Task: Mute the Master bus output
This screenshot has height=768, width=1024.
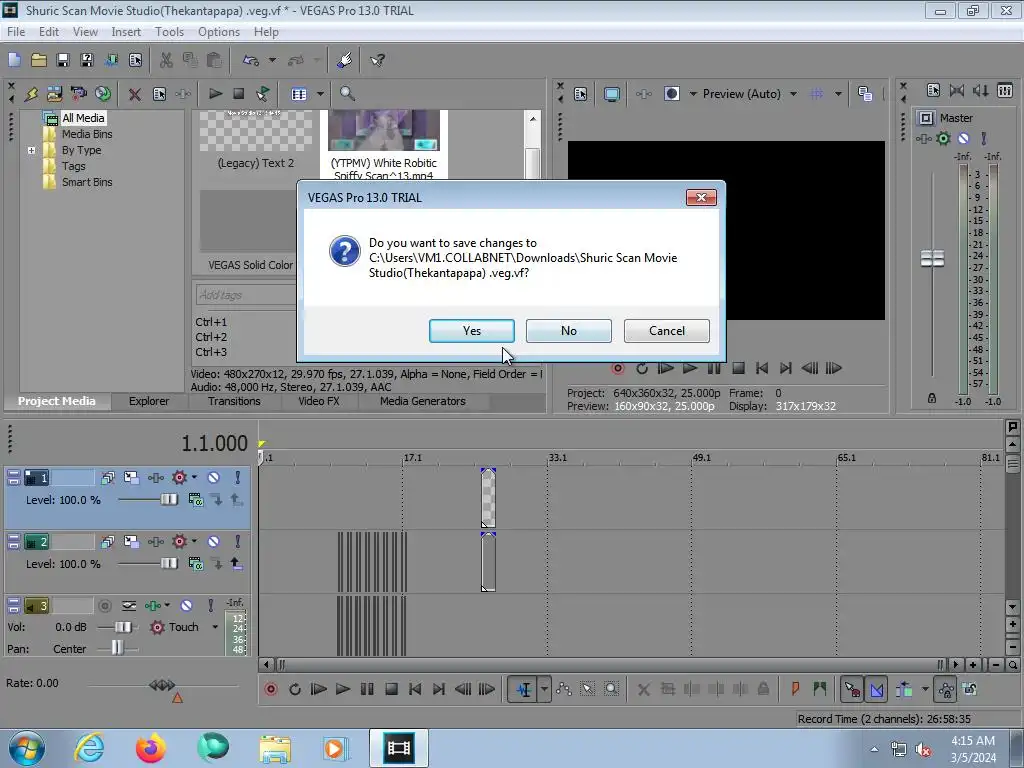Action: (963, 138)
